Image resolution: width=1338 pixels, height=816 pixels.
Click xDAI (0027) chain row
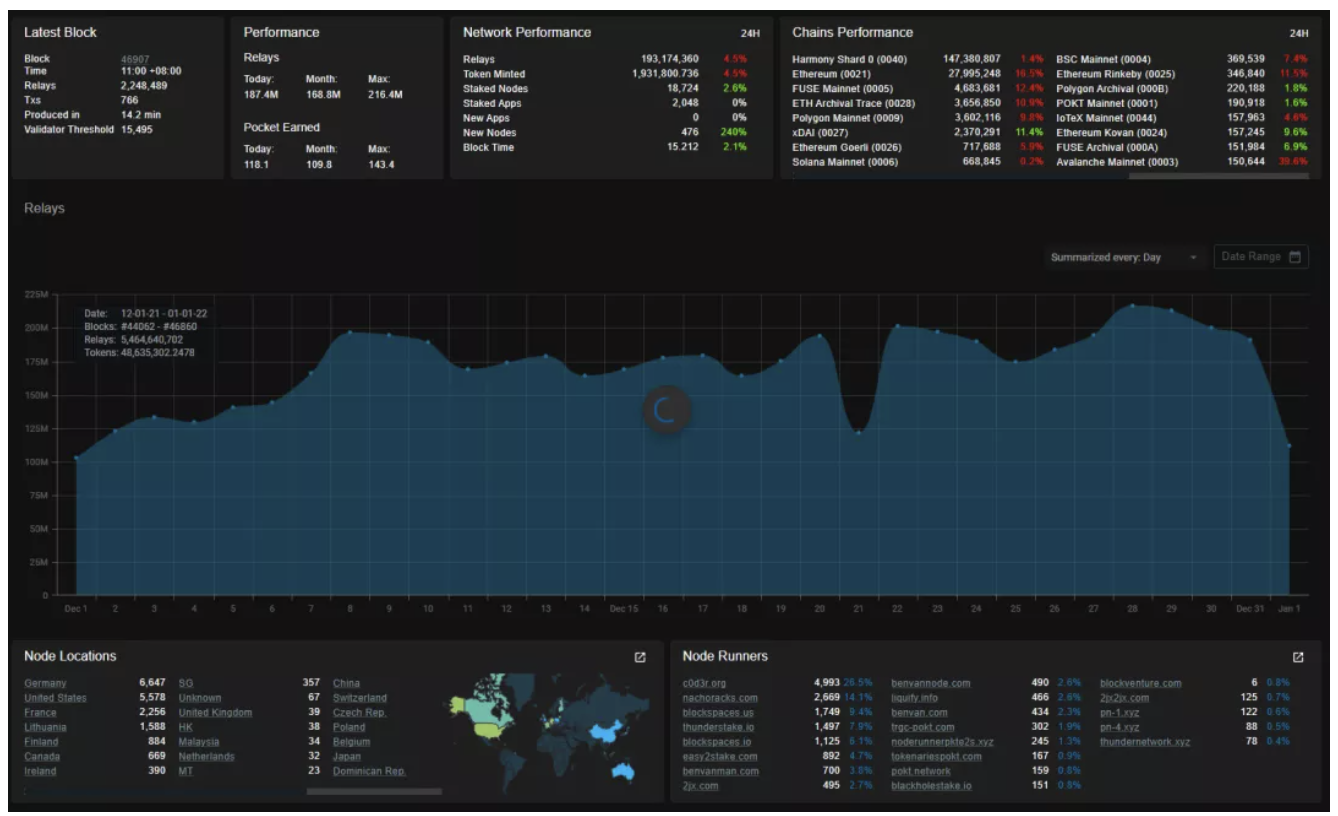(x=918, y=132)
